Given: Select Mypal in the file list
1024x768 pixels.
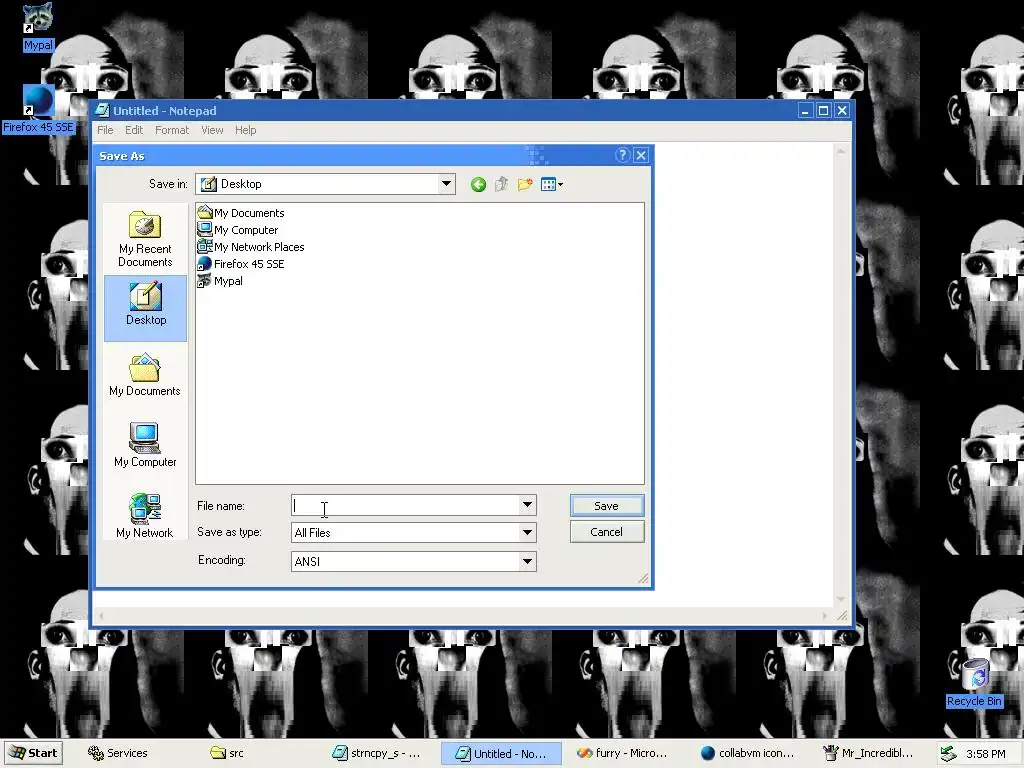Looking at the screenshot, I should pyautogui.click(x=220, y=281).
